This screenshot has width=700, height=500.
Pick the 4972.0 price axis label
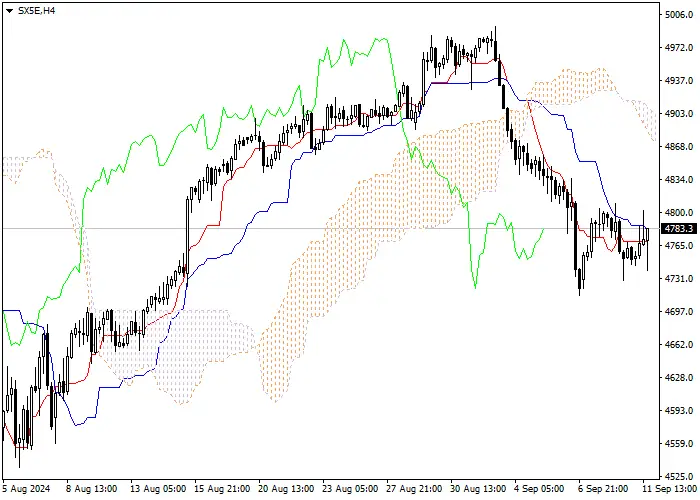pyautogui.click(x=679, y=48)
